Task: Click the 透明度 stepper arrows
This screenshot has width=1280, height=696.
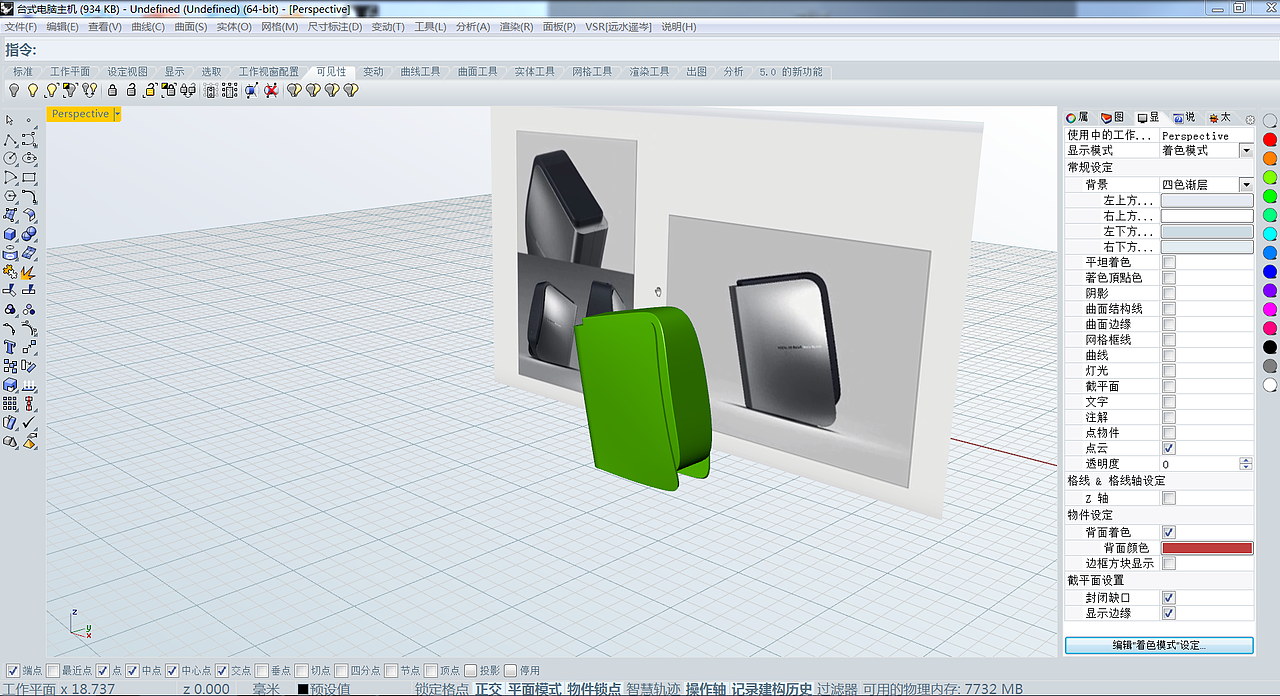Action: coord(1246,464)
